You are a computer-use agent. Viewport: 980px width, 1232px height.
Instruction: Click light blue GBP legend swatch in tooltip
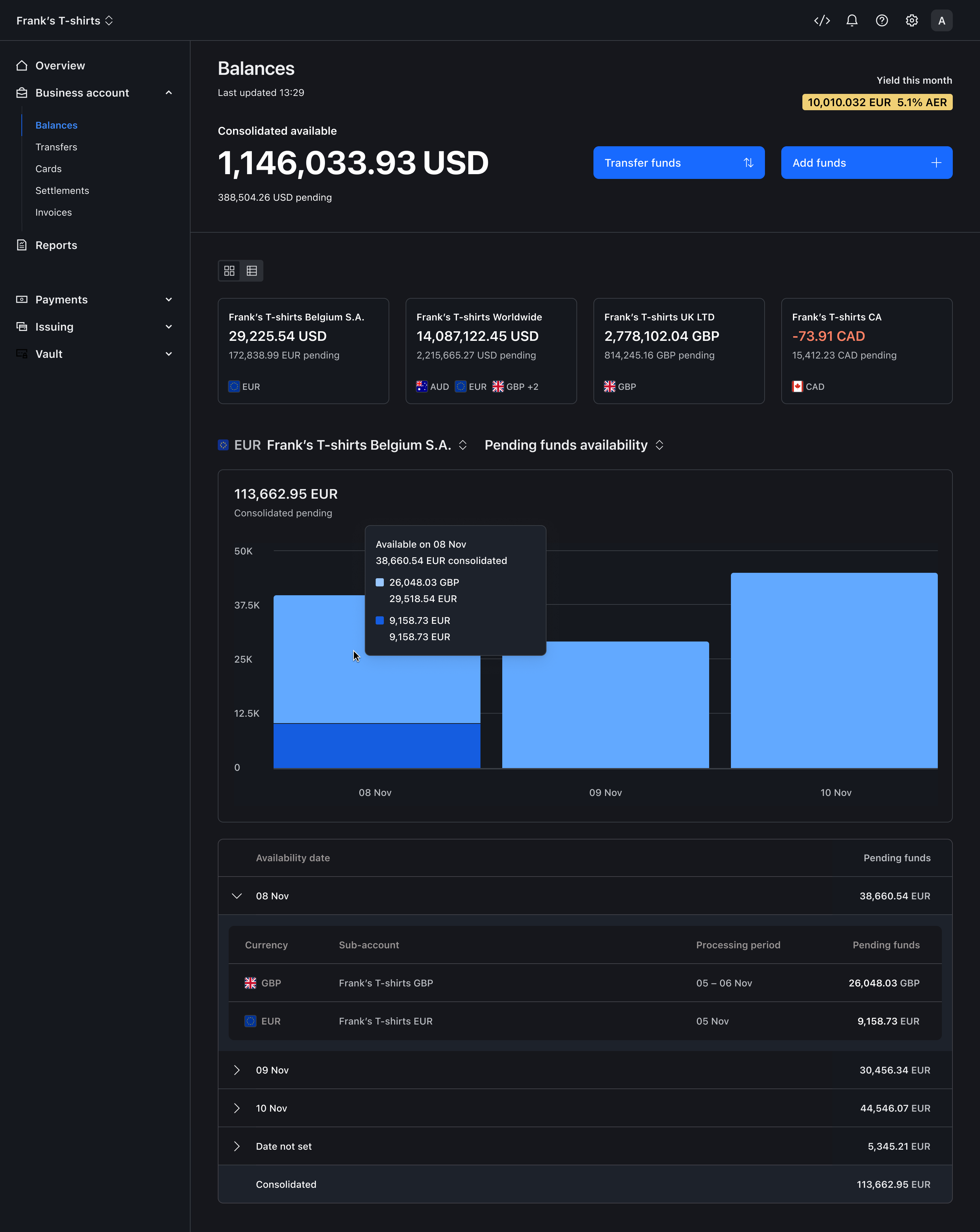pos(380,582)
